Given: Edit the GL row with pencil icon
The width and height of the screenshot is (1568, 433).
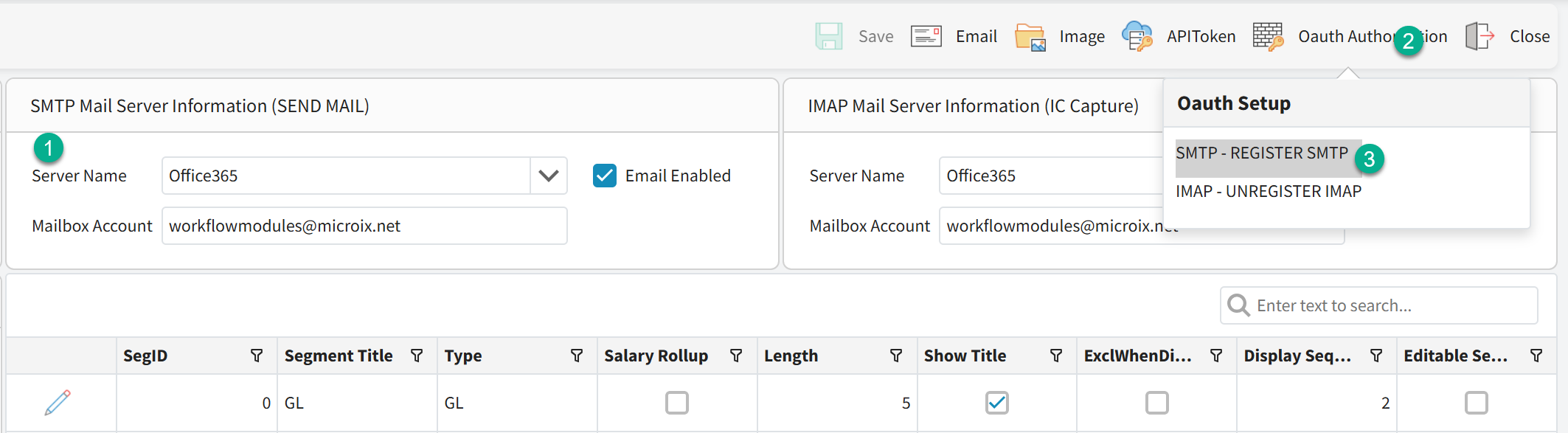Looking at the screenshot, I should tap(58, 403).
